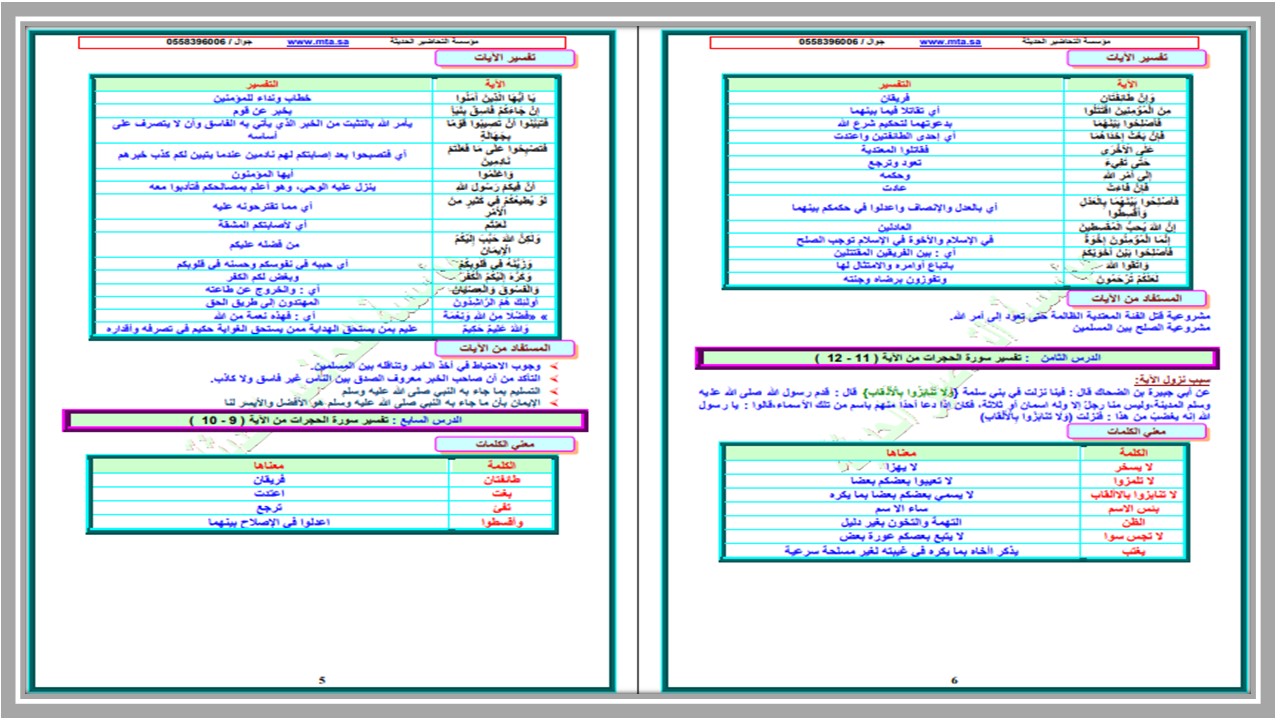Click word cell 'طائفتان' in page 5 vocabulary table
Viewport: 1280px width, 720px height.
pyautogui.click(x=503, y=479)
